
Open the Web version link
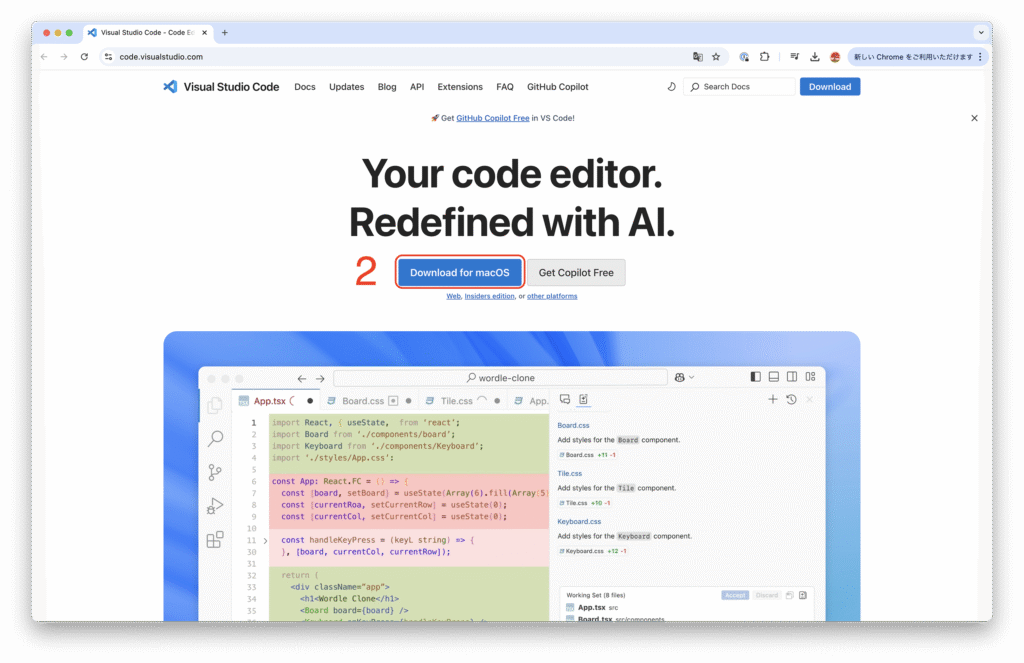click(453, 296)
